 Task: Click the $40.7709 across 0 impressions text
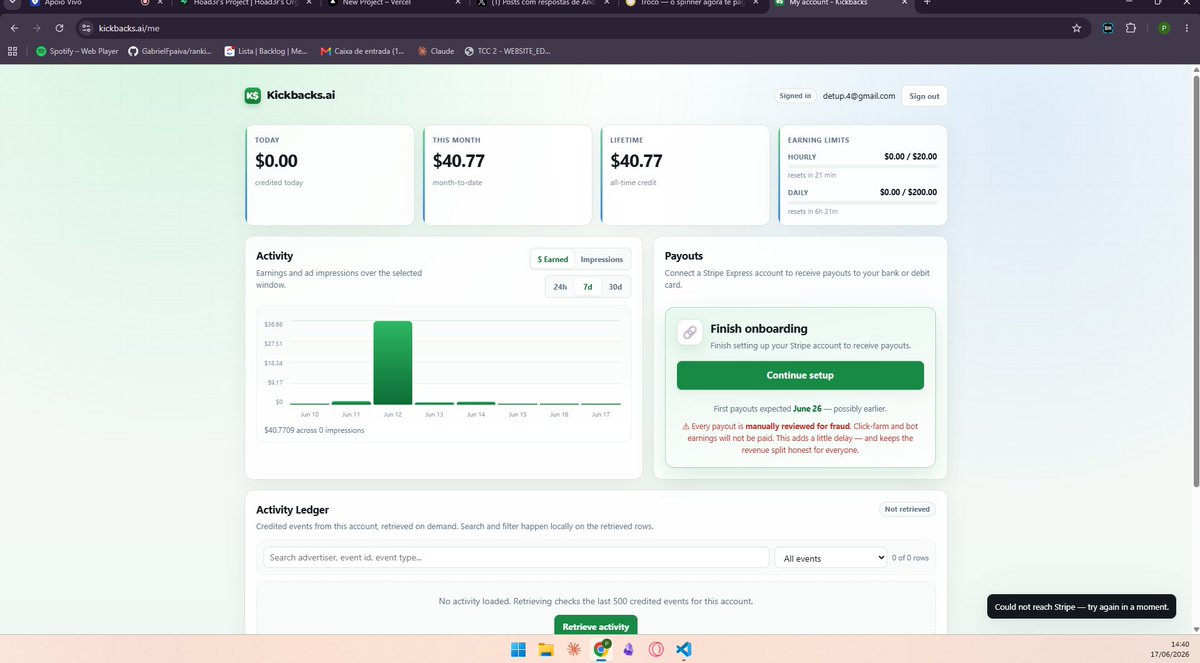point(314,430)
